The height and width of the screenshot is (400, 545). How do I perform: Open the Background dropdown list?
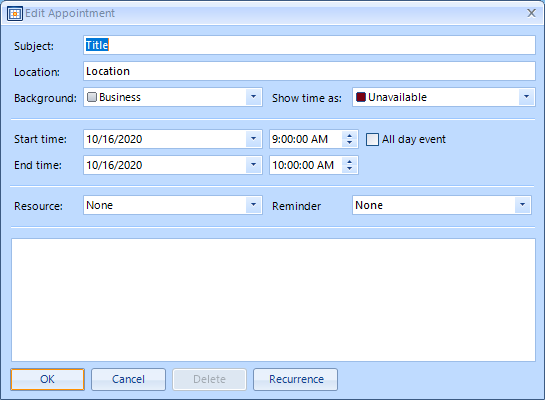coord(253,97)
